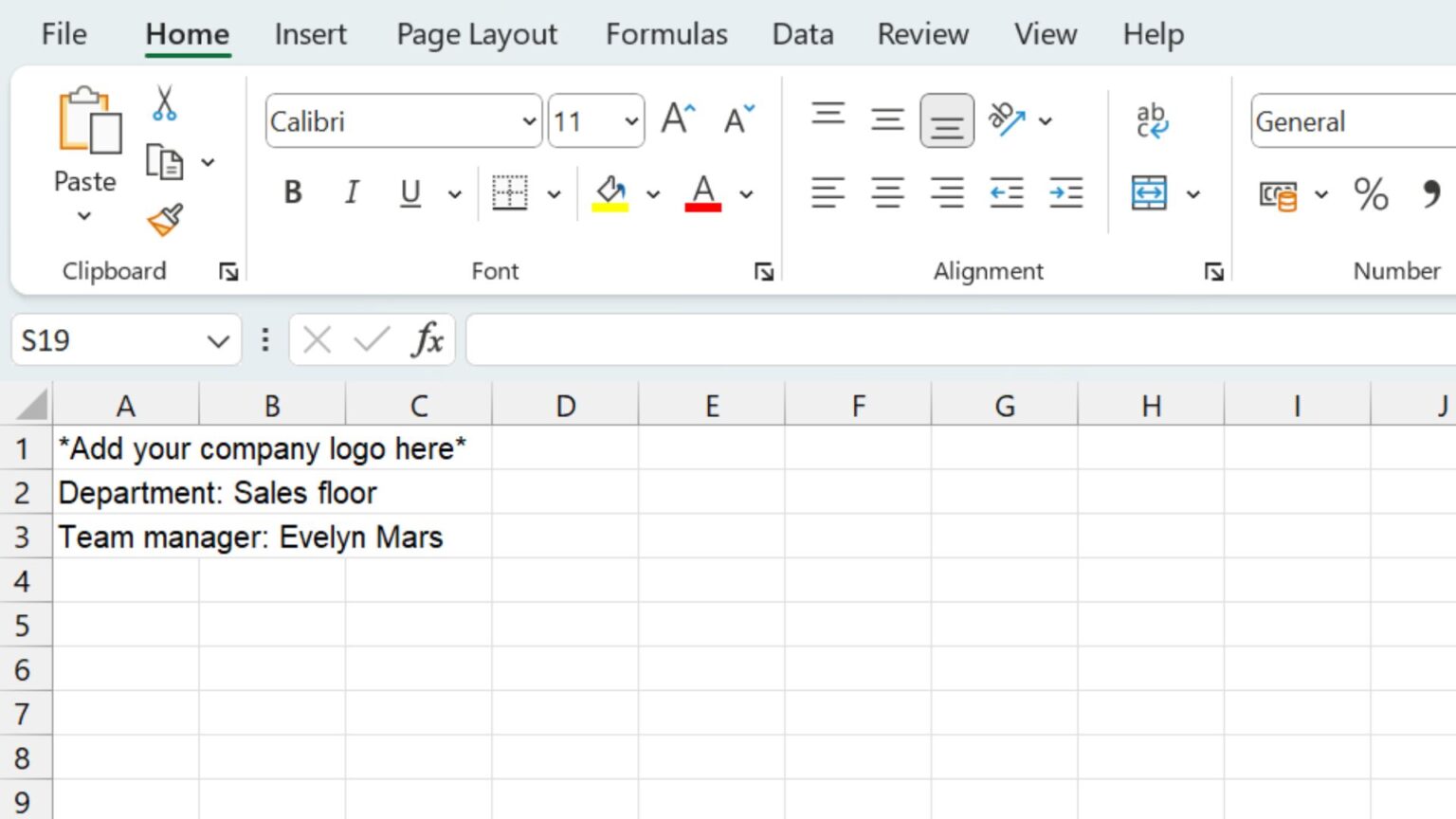The height and width of the screenshot is (819, 1456).
Task: Increase the font size
Action: pyautogui.click(x=678, y=117)
